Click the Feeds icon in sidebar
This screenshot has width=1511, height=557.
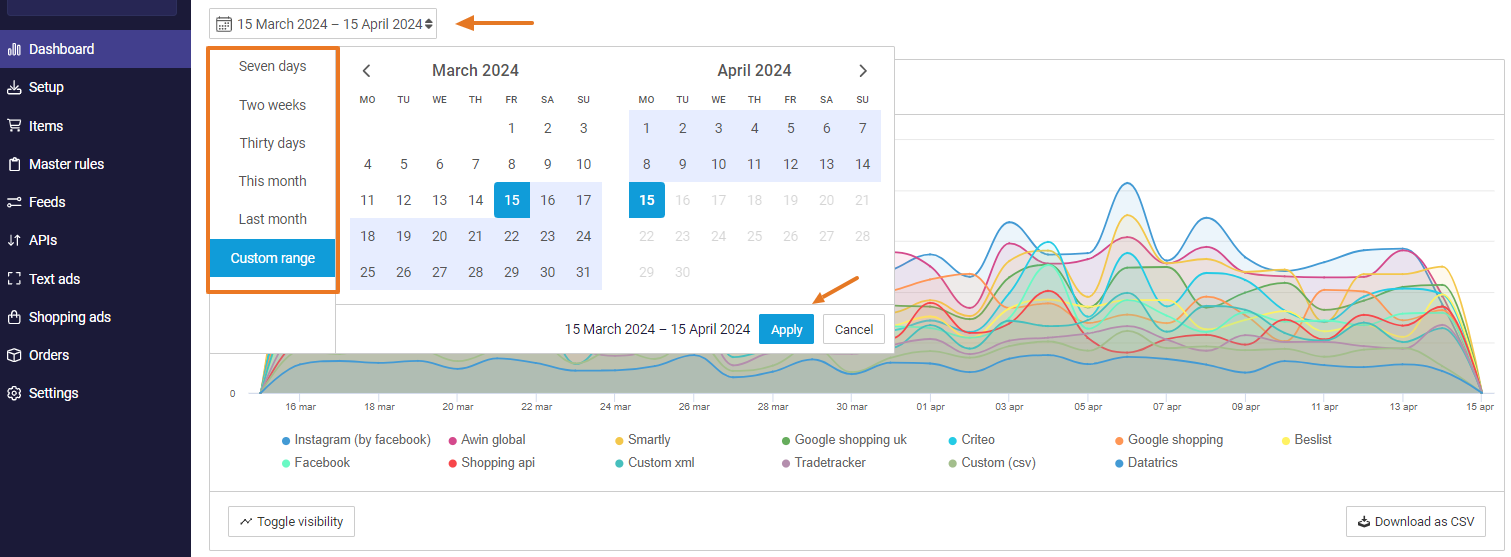pos(14,202)
